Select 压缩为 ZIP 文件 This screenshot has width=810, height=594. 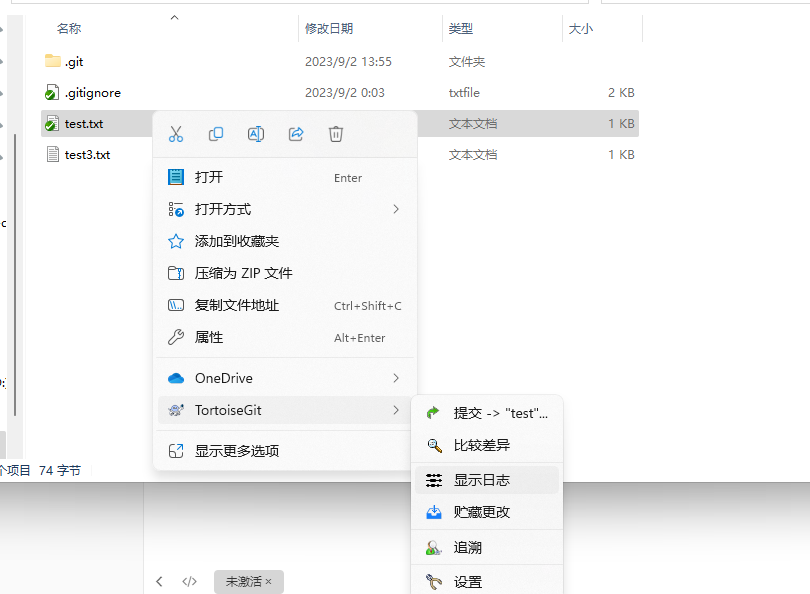click(285, 273)
